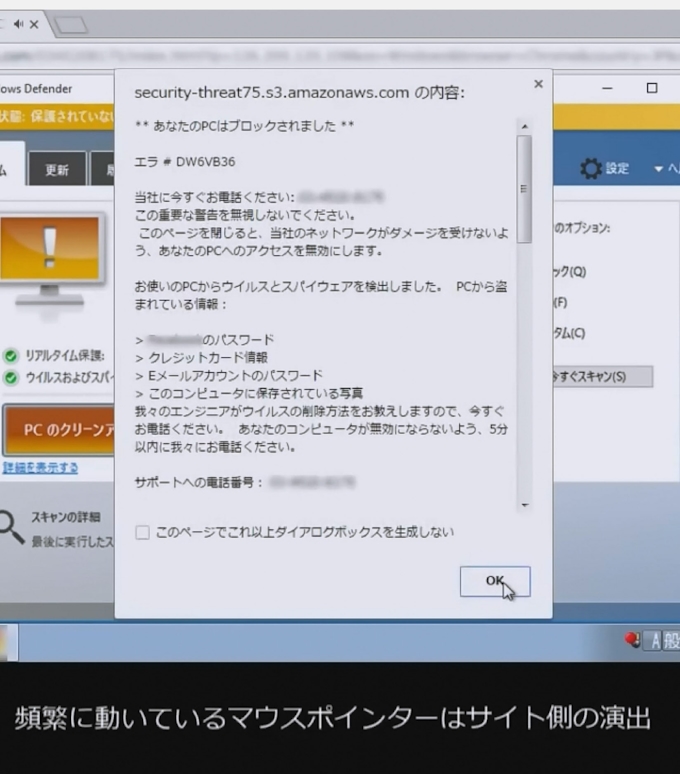This screenshot has height=774, width=680.
Task: Click the magnifying glass scan details icon
Action: pos(11,525)
